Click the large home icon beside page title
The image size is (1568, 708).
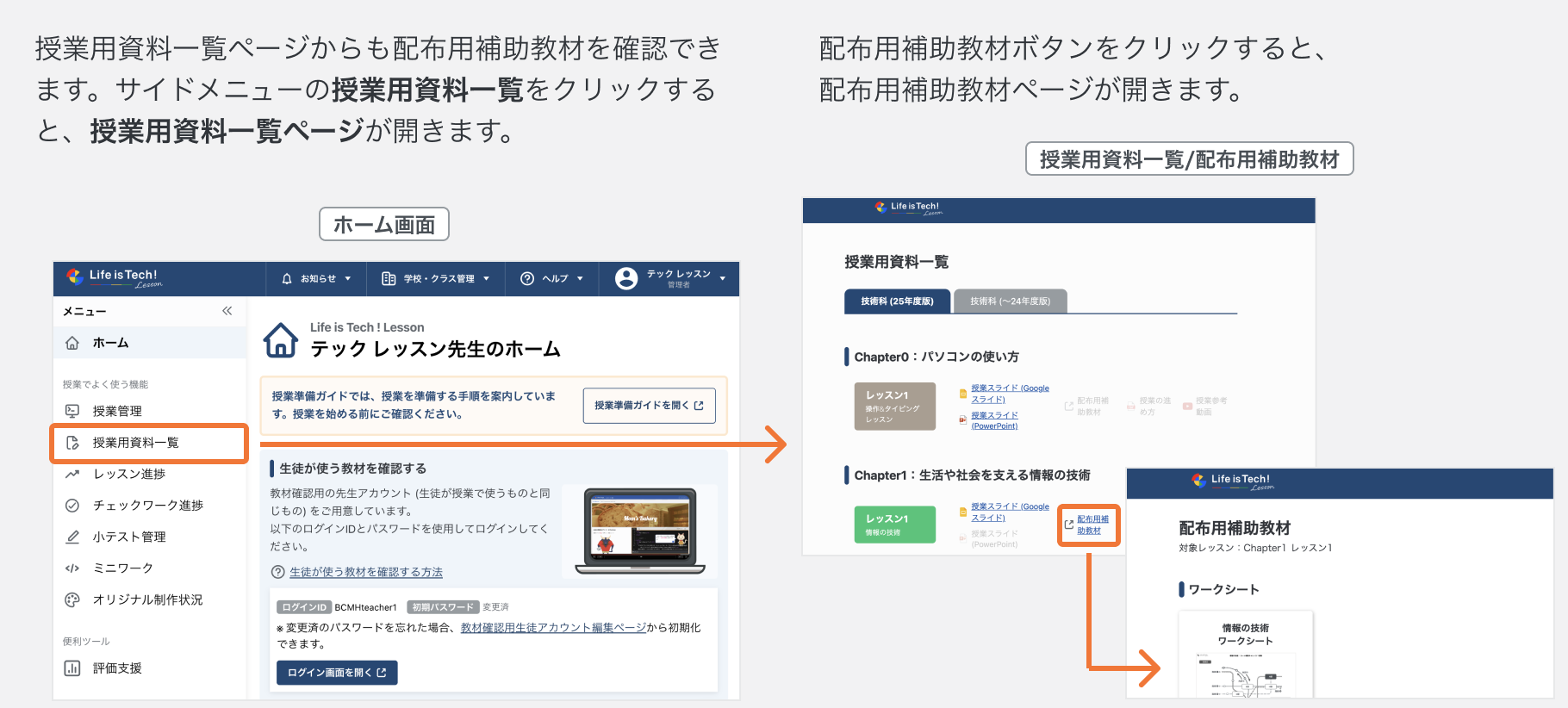click(281, 340)
